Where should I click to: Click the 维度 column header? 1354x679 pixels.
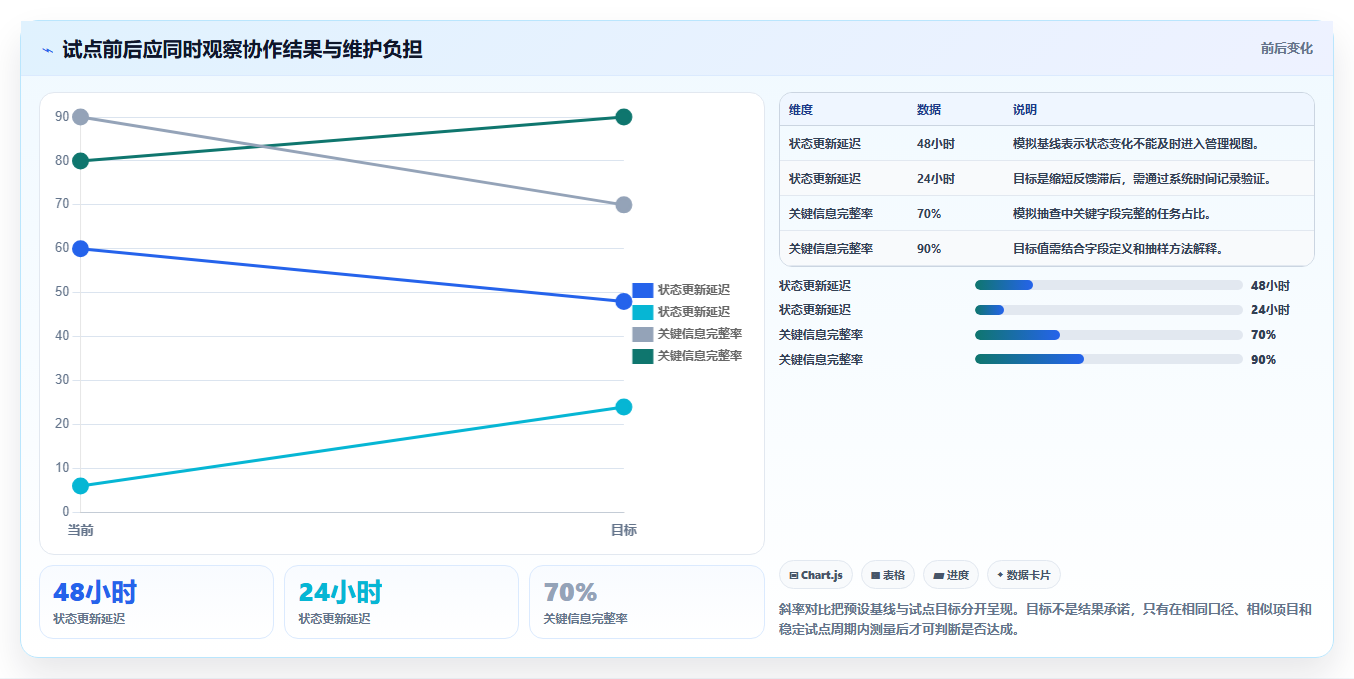(x=801, y=110)
